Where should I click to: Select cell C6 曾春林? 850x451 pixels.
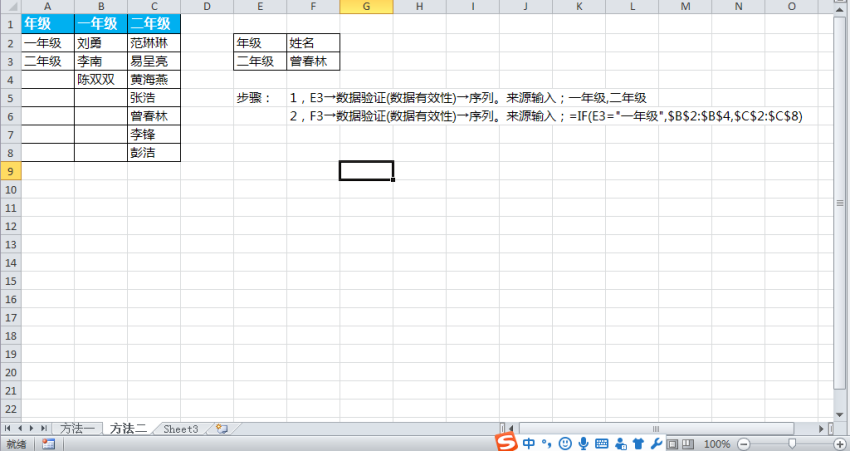pyautogui.click(x=154, y=116)
